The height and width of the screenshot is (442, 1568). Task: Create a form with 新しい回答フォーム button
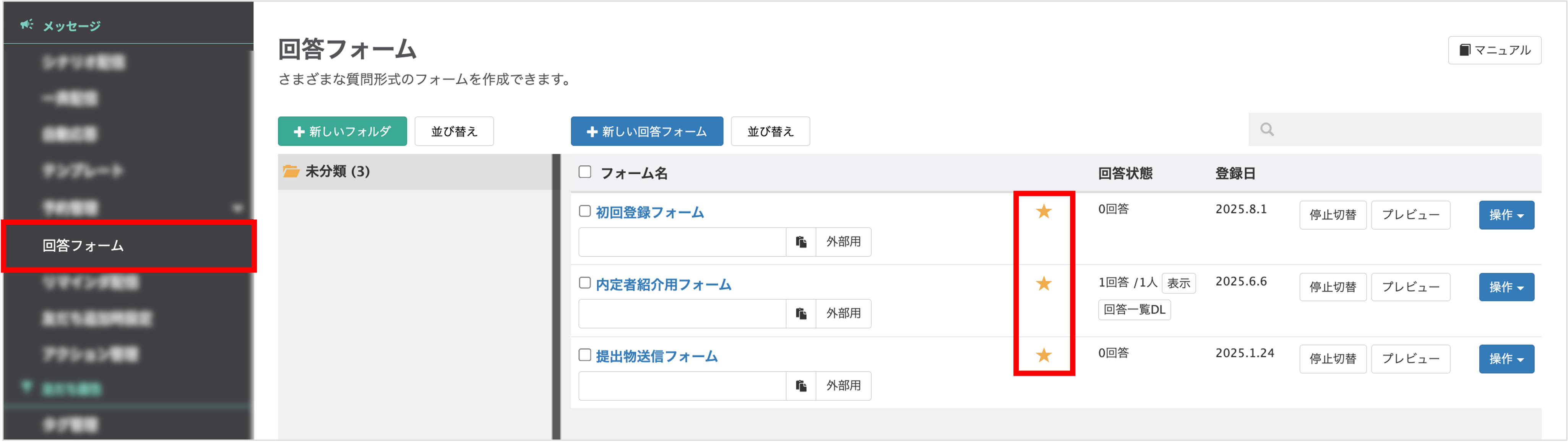(x=646, y=131)
